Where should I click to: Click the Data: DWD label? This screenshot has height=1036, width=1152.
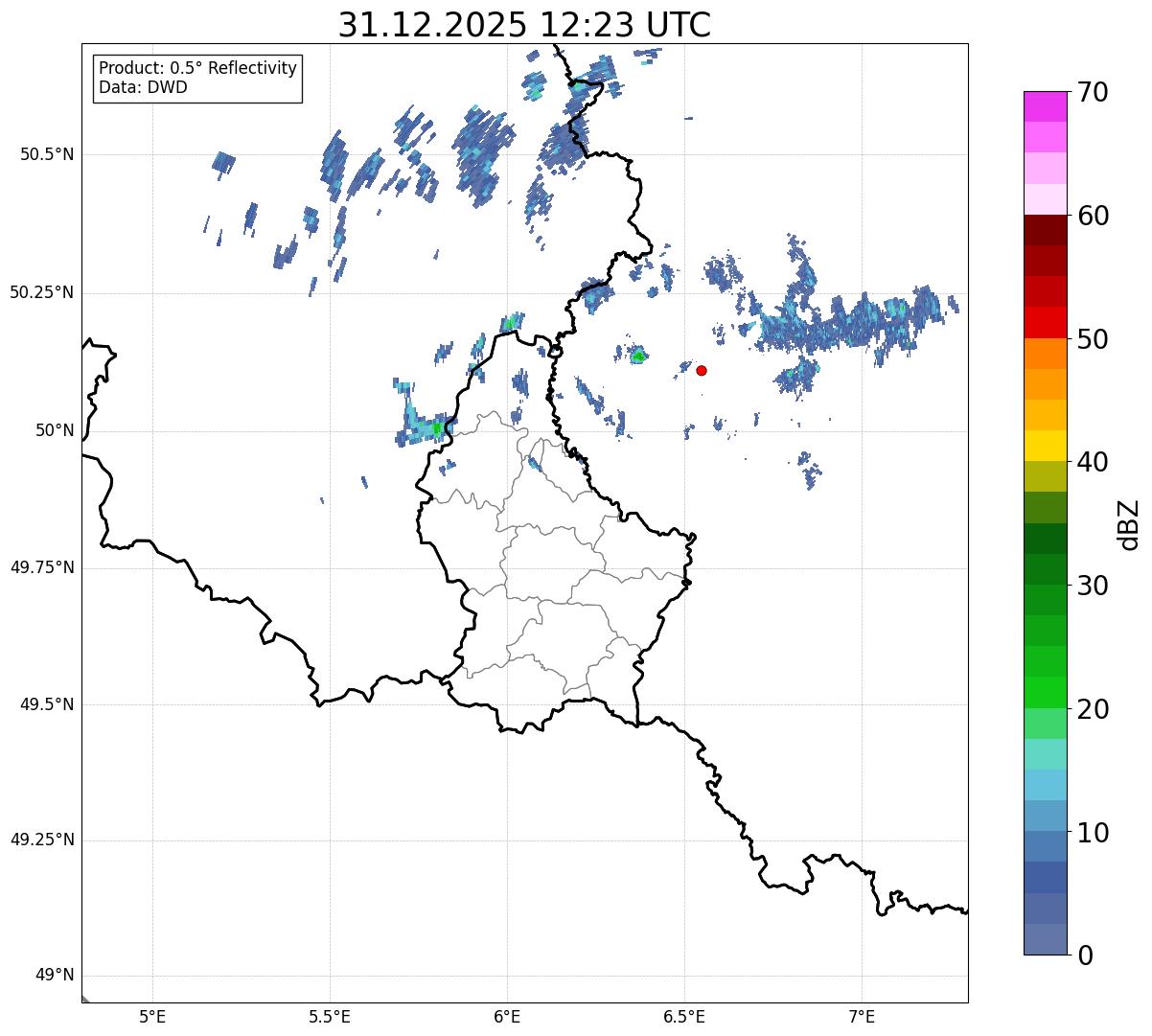click(143, 87)
